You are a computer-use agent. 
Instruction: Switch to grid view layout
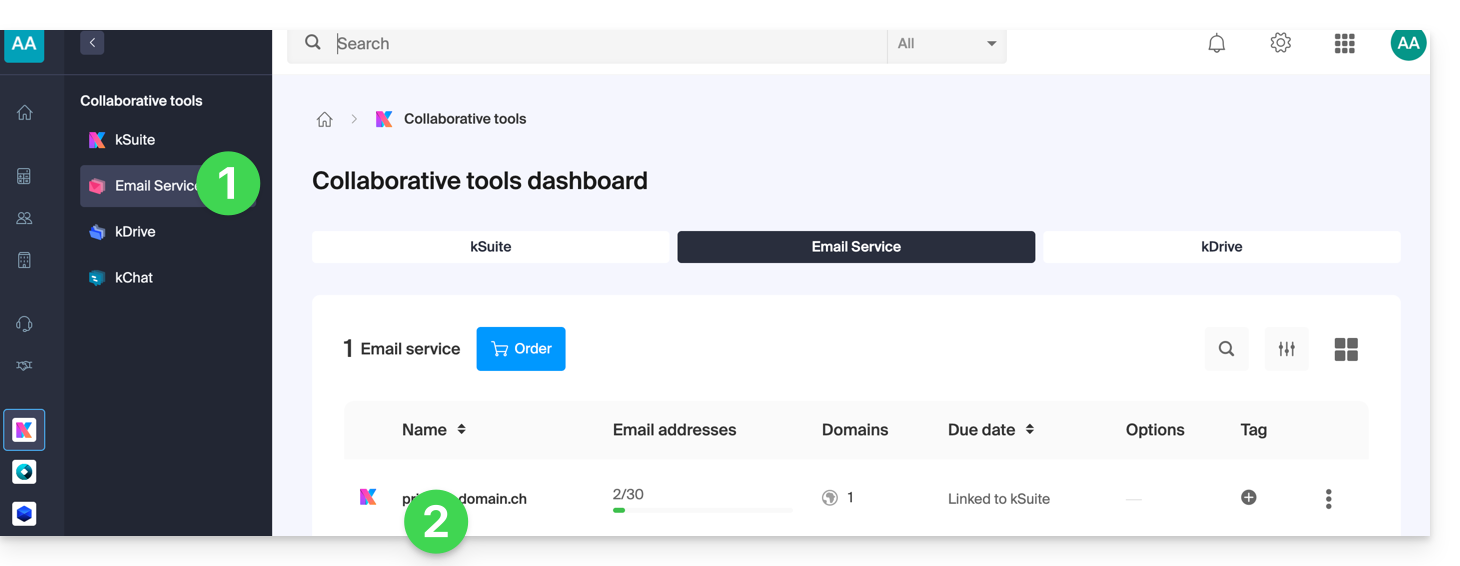click(1346, 349)
